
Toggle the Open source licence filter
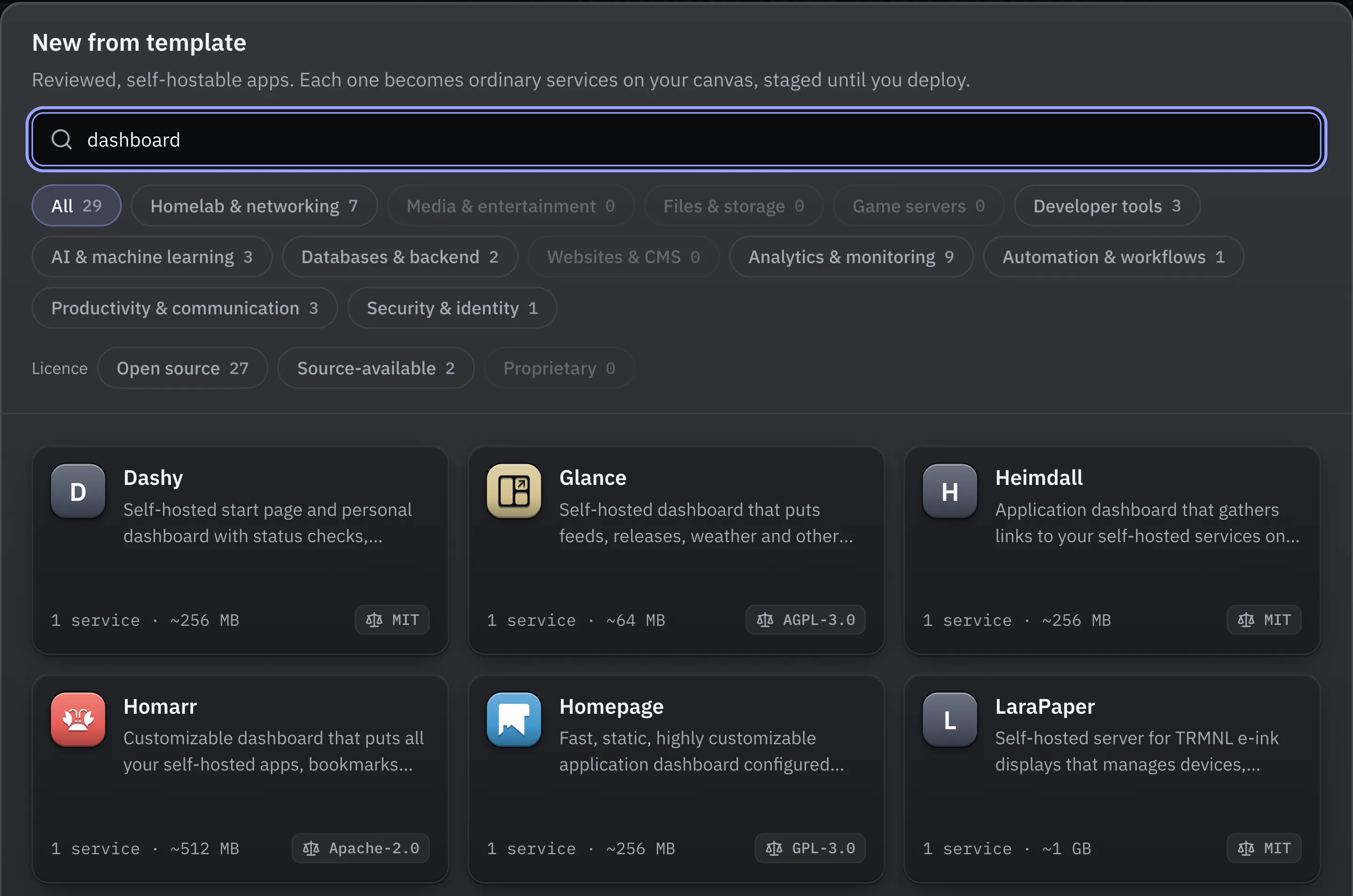tap(182, 368)
